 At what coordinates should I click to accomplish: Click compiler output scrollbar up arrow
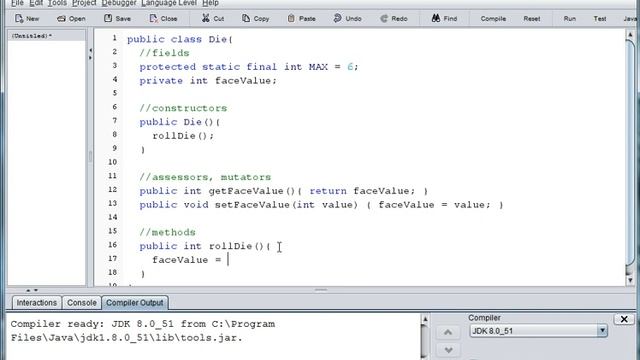(424, 320)
